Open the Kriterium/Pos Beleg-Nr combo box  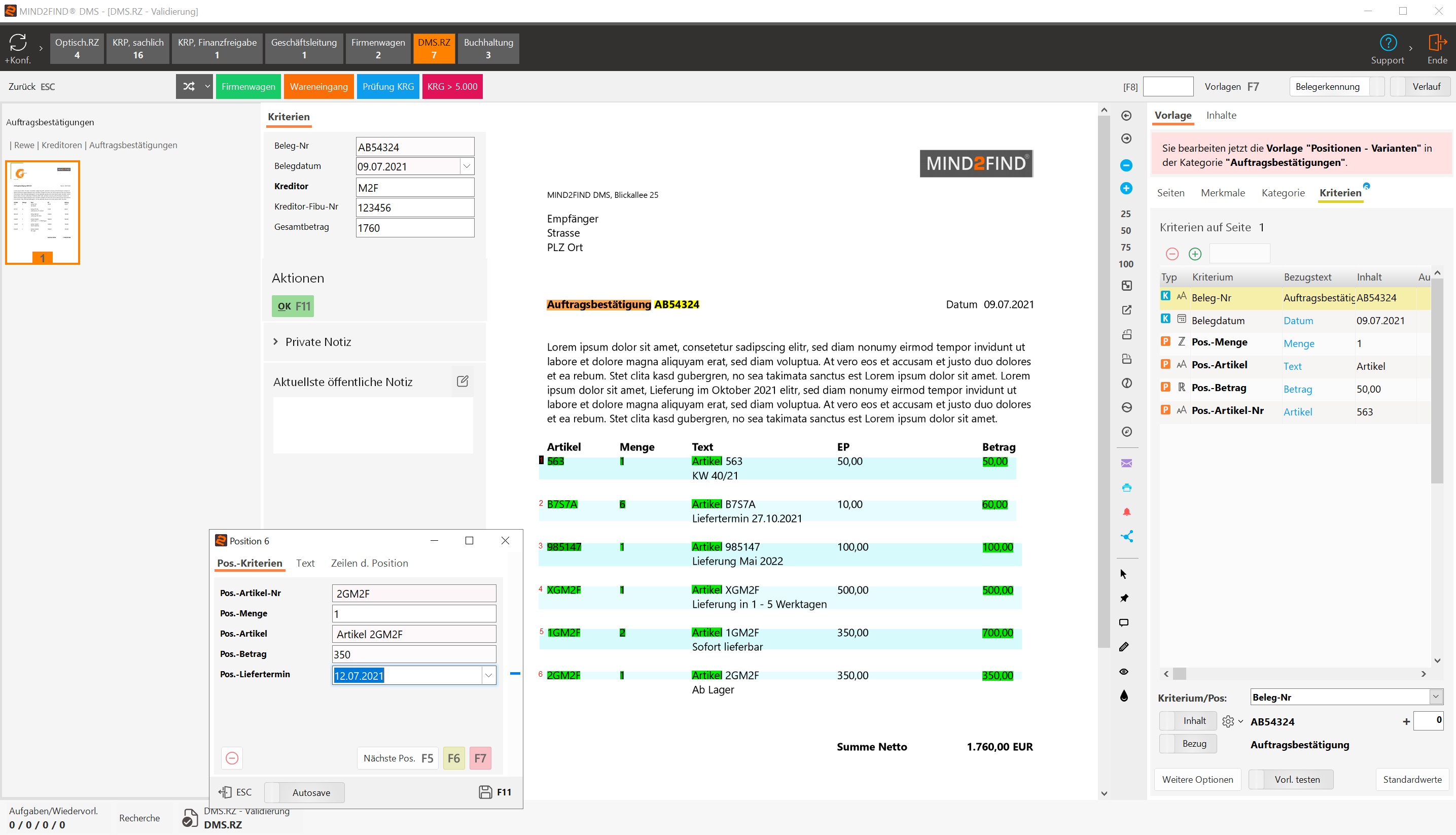coord(1435,697)
